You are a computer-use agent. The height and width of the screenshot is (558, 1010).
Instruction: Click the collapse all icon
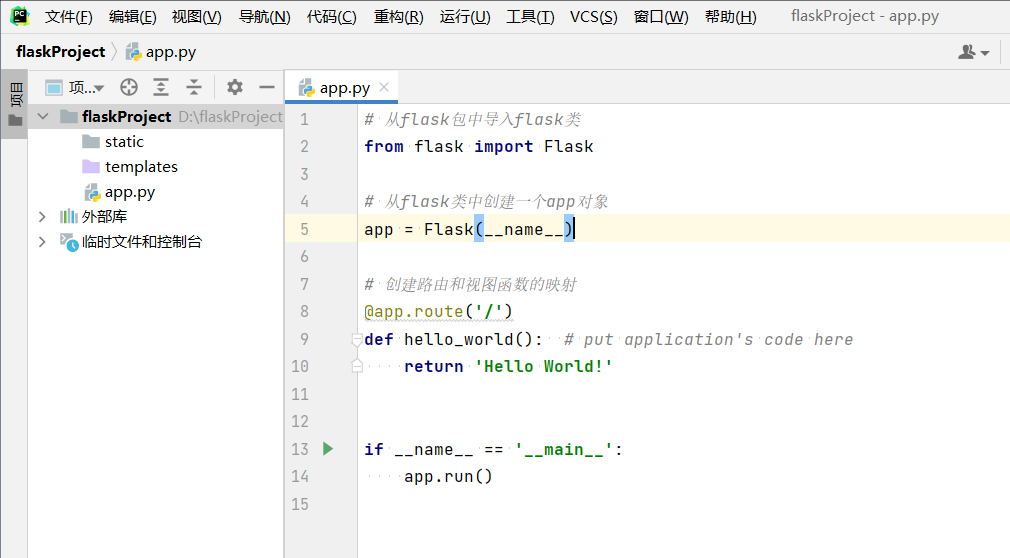[x=193, y=87]
